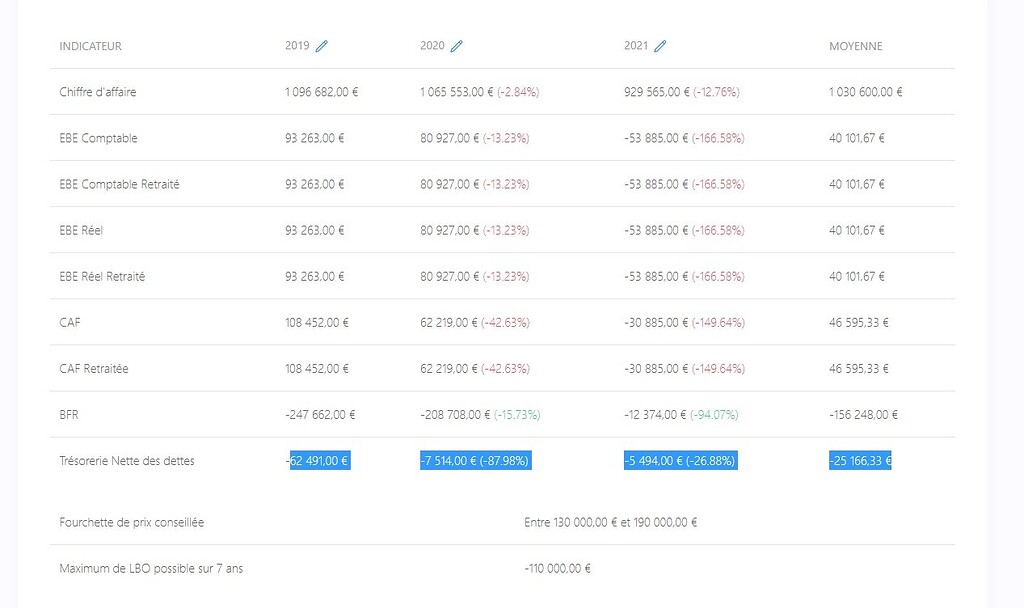Viewport: 1024px width, 608px height.
Task: Click the highlighted Trésorerie Nette average value
Action: tap(860, 461)
